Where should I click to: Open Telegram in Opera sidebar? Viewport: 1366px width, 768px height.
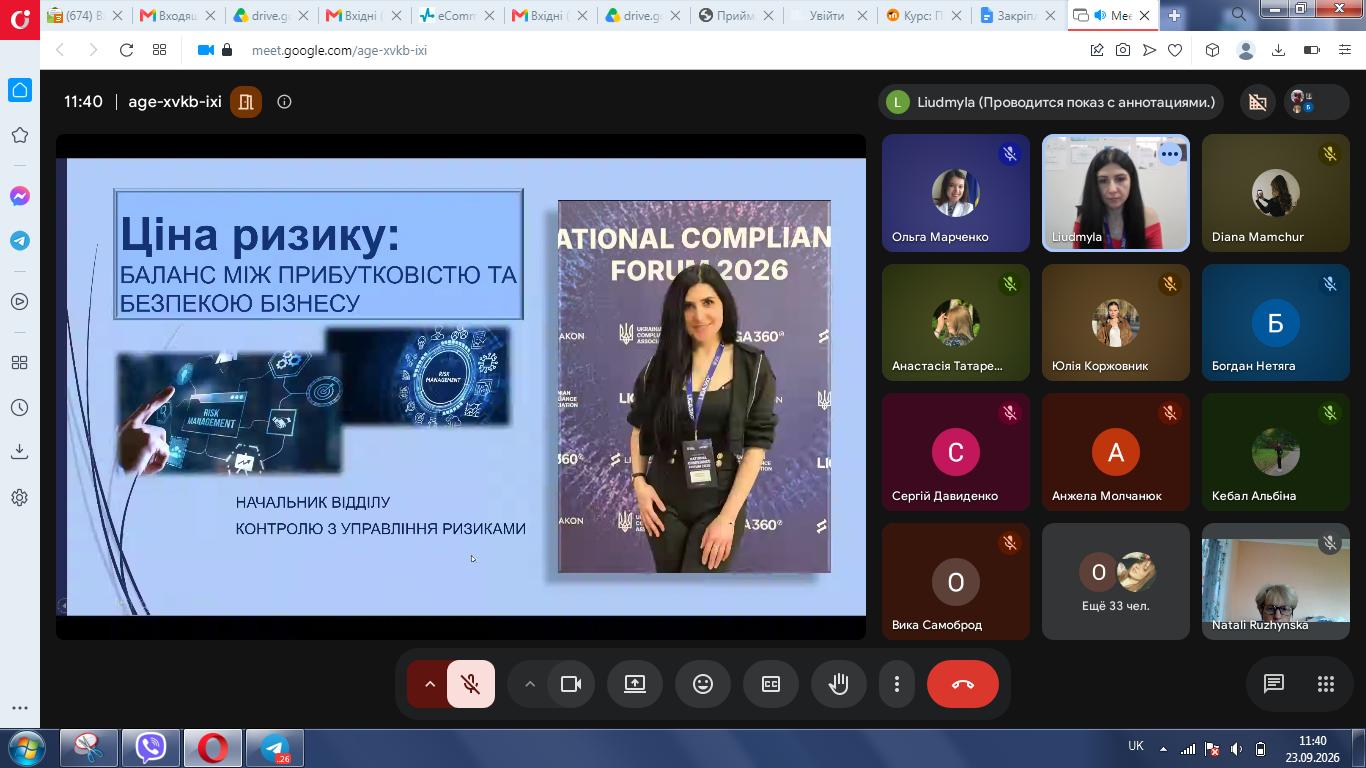(x=19, y=241)
